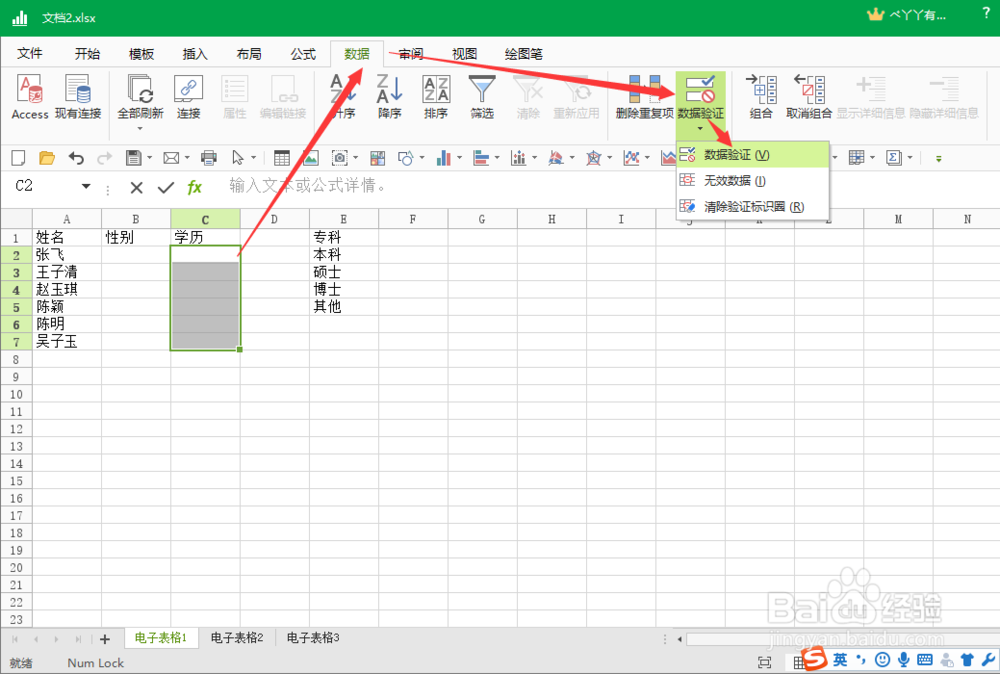The height and width of the screenshot is (674, 1000).
Task: Click the help question mark icon
Action: [986, 14]
